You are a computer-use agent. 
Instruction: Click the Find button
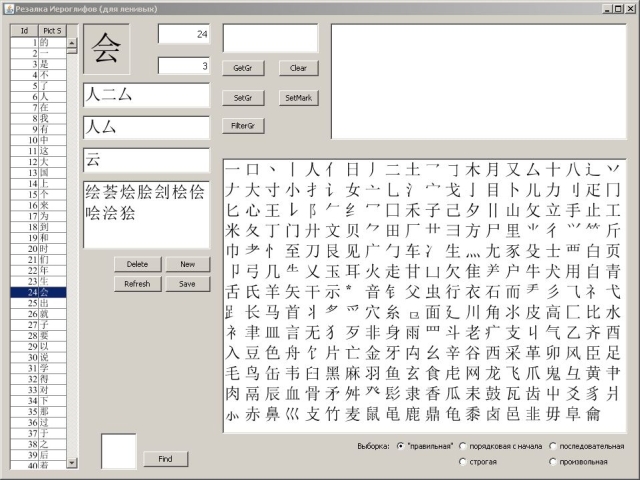coord(165,459)
